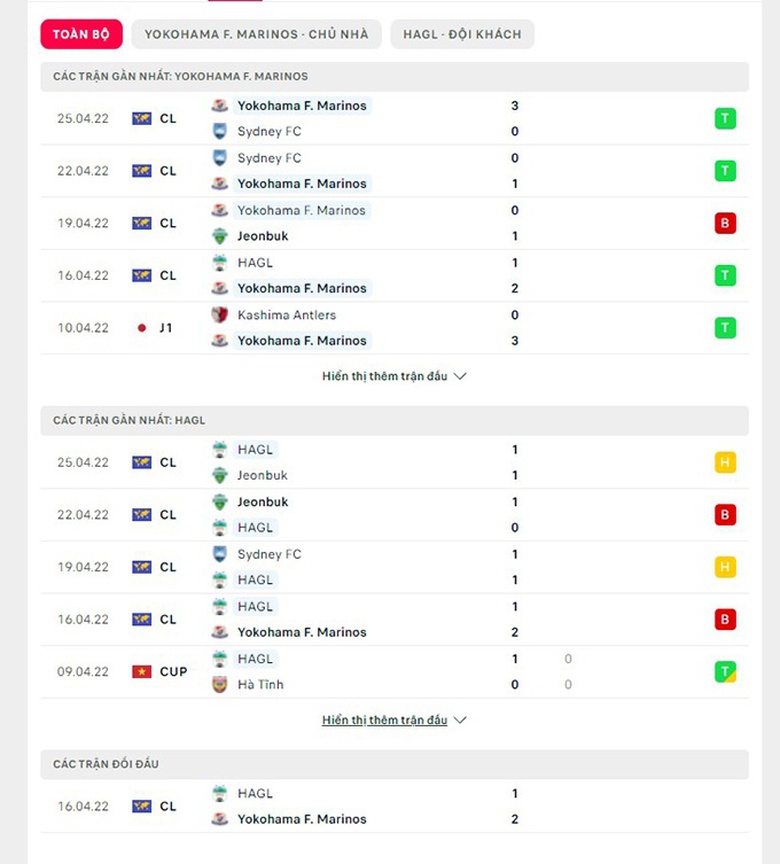Click the yellow H badge for Sydney FC vs HAGL
This screenshot has width=780, height=864.
725,567
